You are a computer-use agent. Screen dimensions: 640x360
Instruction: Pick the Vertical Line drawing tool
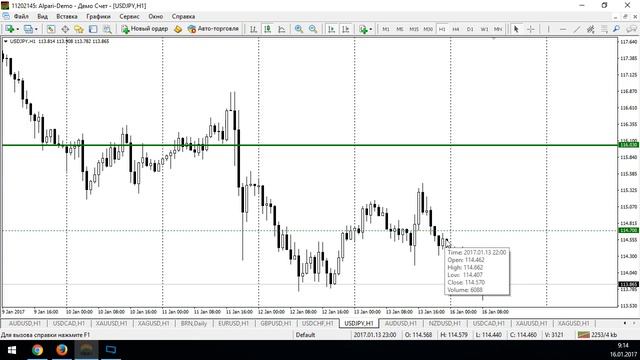click(548, 29)
